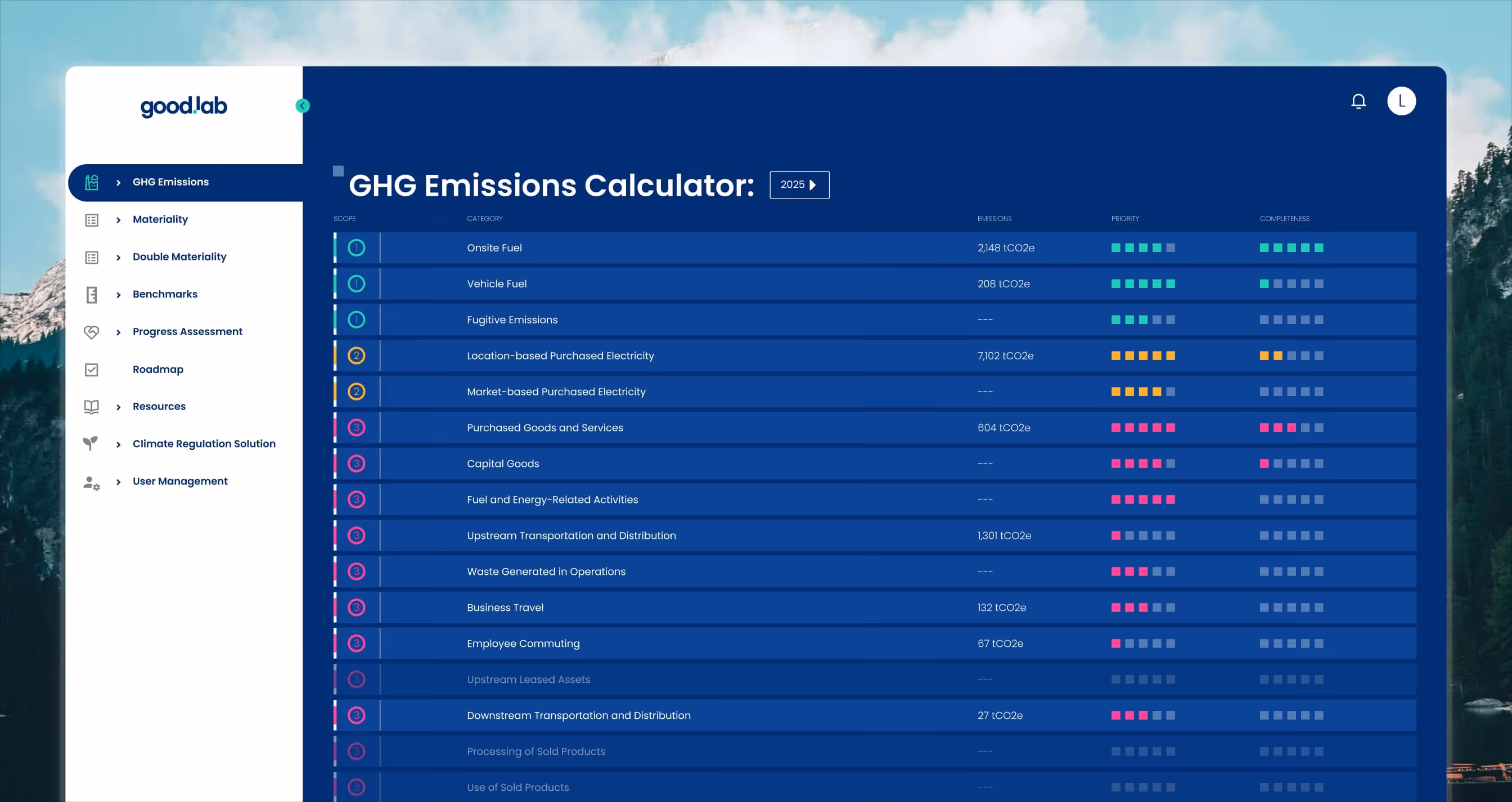Click Location-based Purchased Electricity completeness squares

1291,355
